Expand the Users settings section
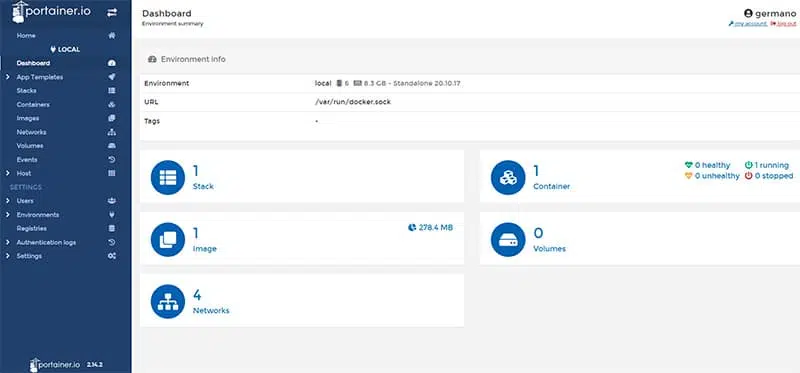800x373 pixels. [7, 201]
